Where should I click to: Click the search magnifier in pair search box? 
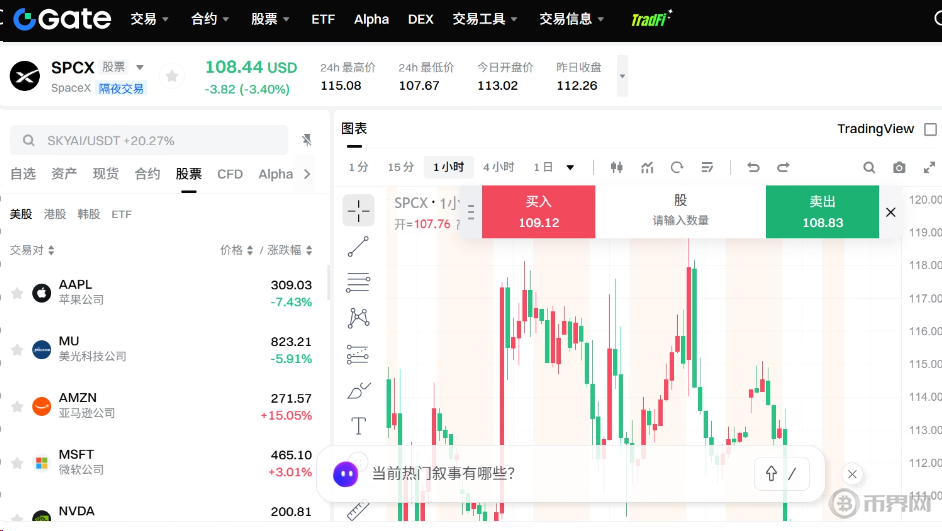point(28,141)
